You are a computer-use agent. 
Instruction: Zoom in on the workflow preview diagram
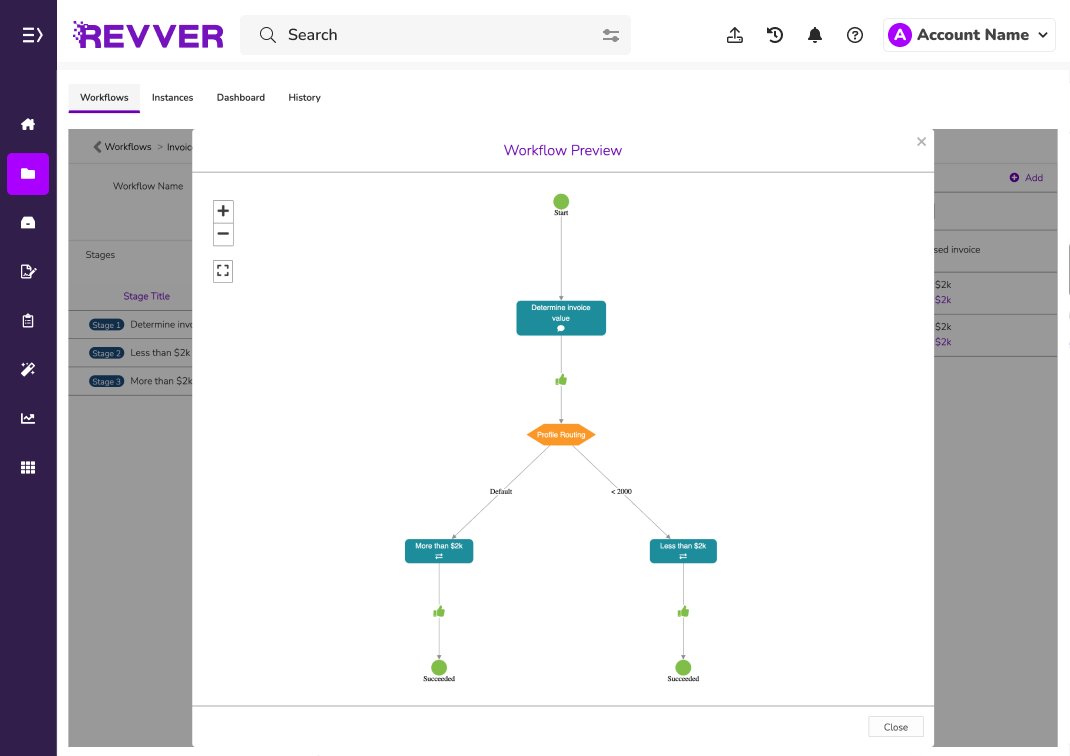pyautogui.click(x=223, y=211)
